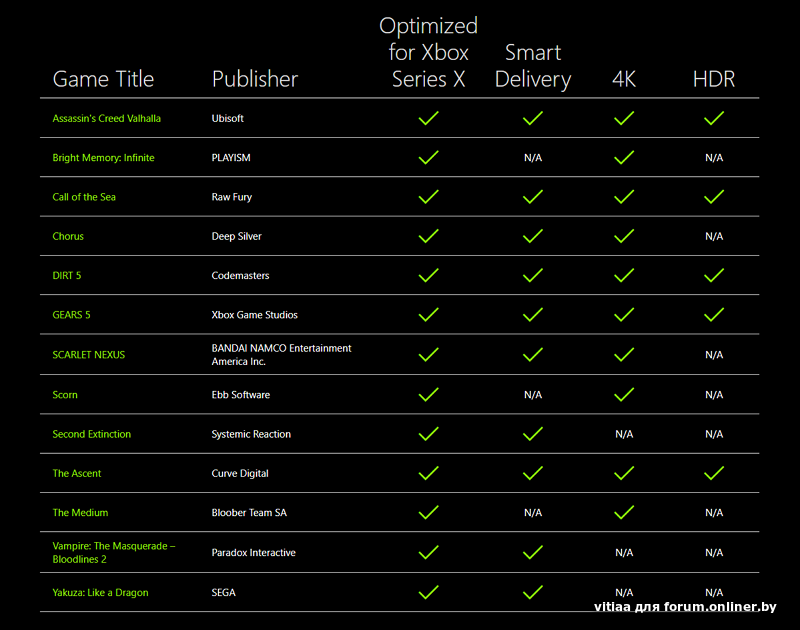Click Codemasters publisher cell

[x=240, y=275]
